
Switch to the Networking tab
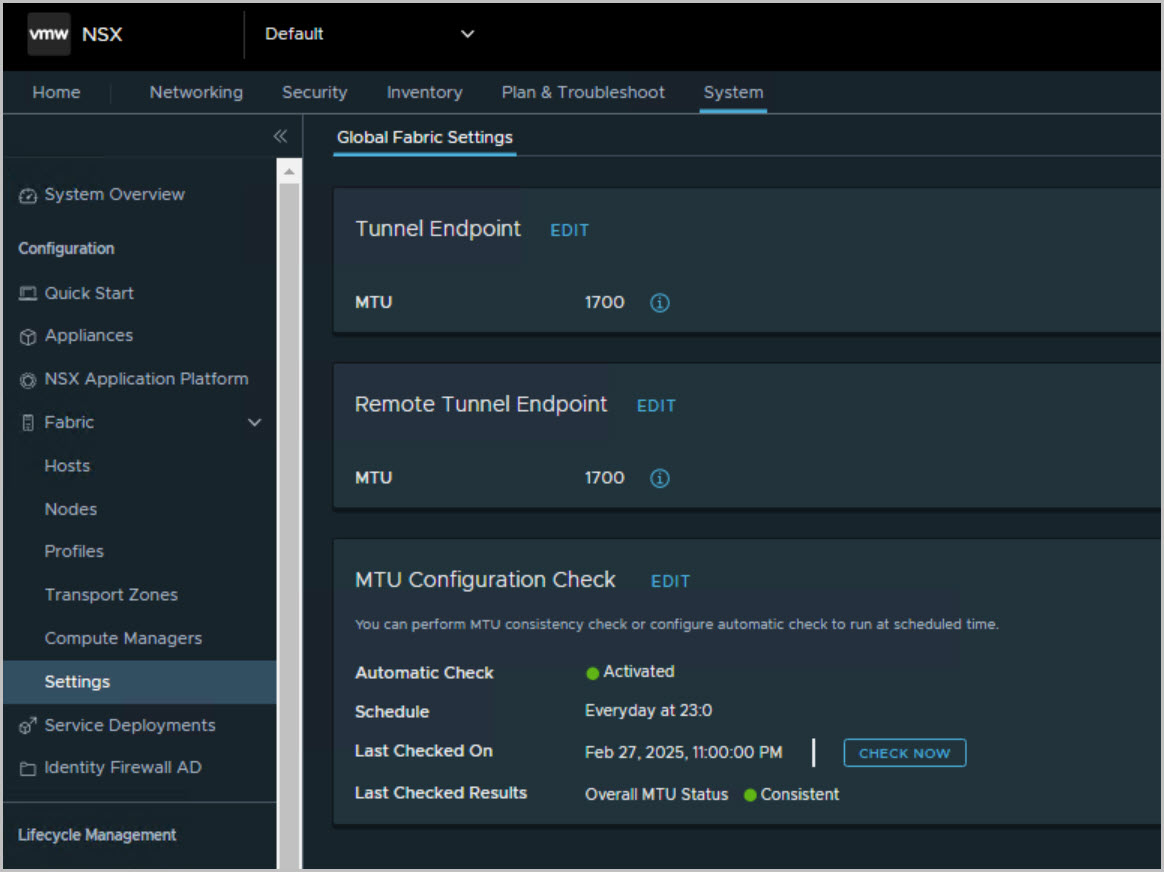[196, 92]
